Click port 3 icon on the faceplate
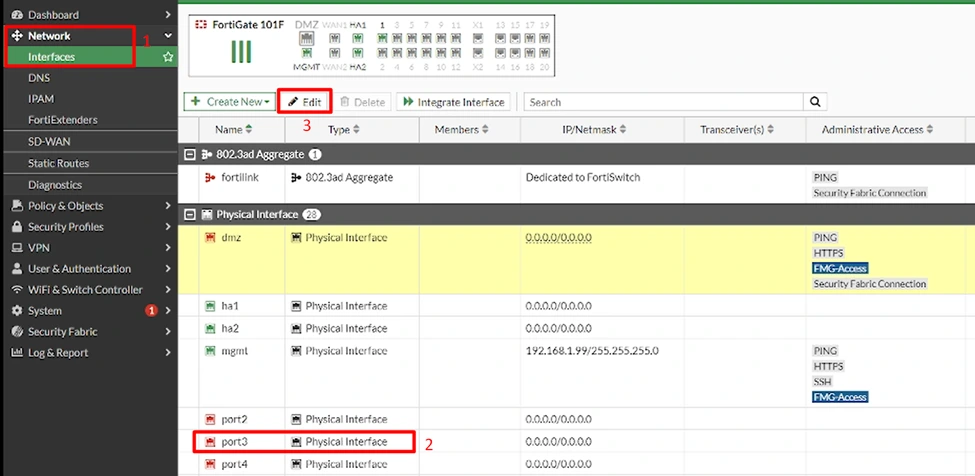Viewport: 975px width, 476px height. click(397, 38)
